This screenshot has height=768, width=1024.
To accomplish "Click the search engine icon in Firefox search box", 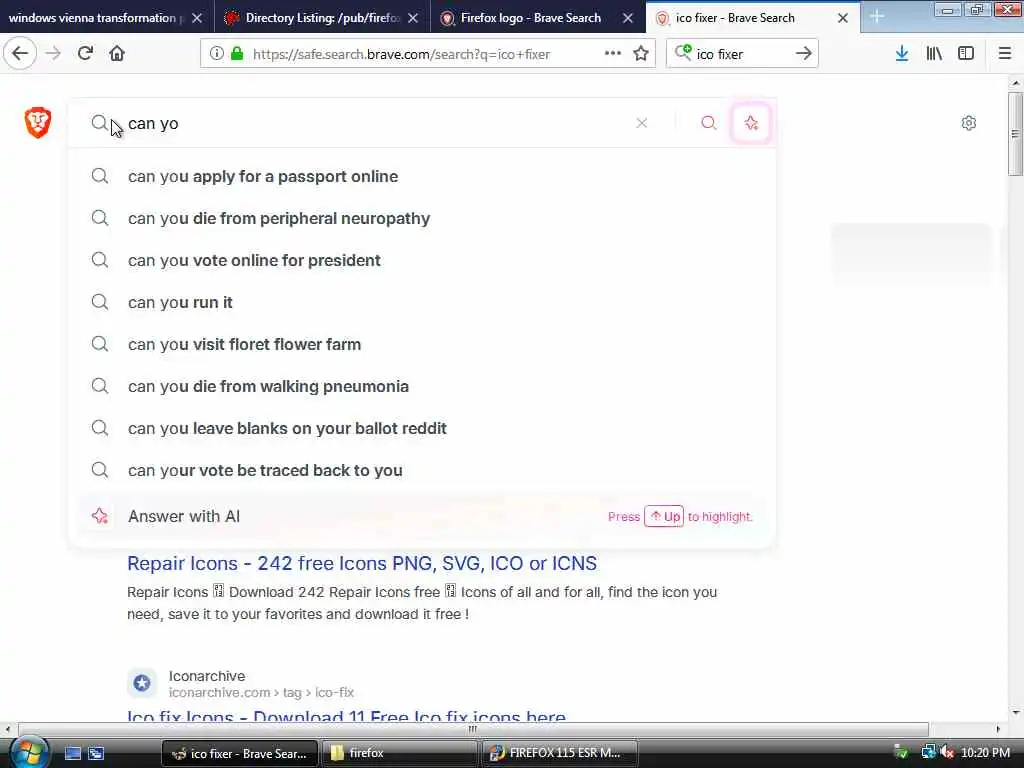I will point(683,53).
